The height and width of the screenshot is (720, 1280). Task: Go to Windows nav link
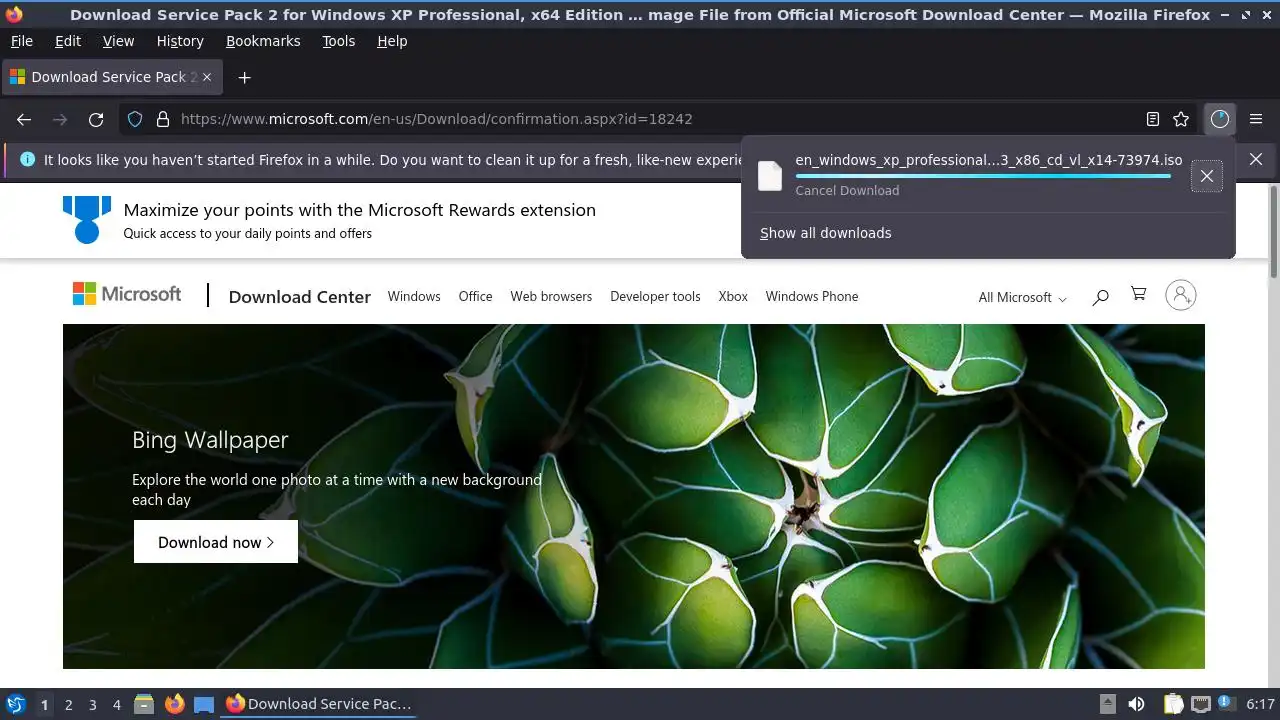(x=414, y=296)
